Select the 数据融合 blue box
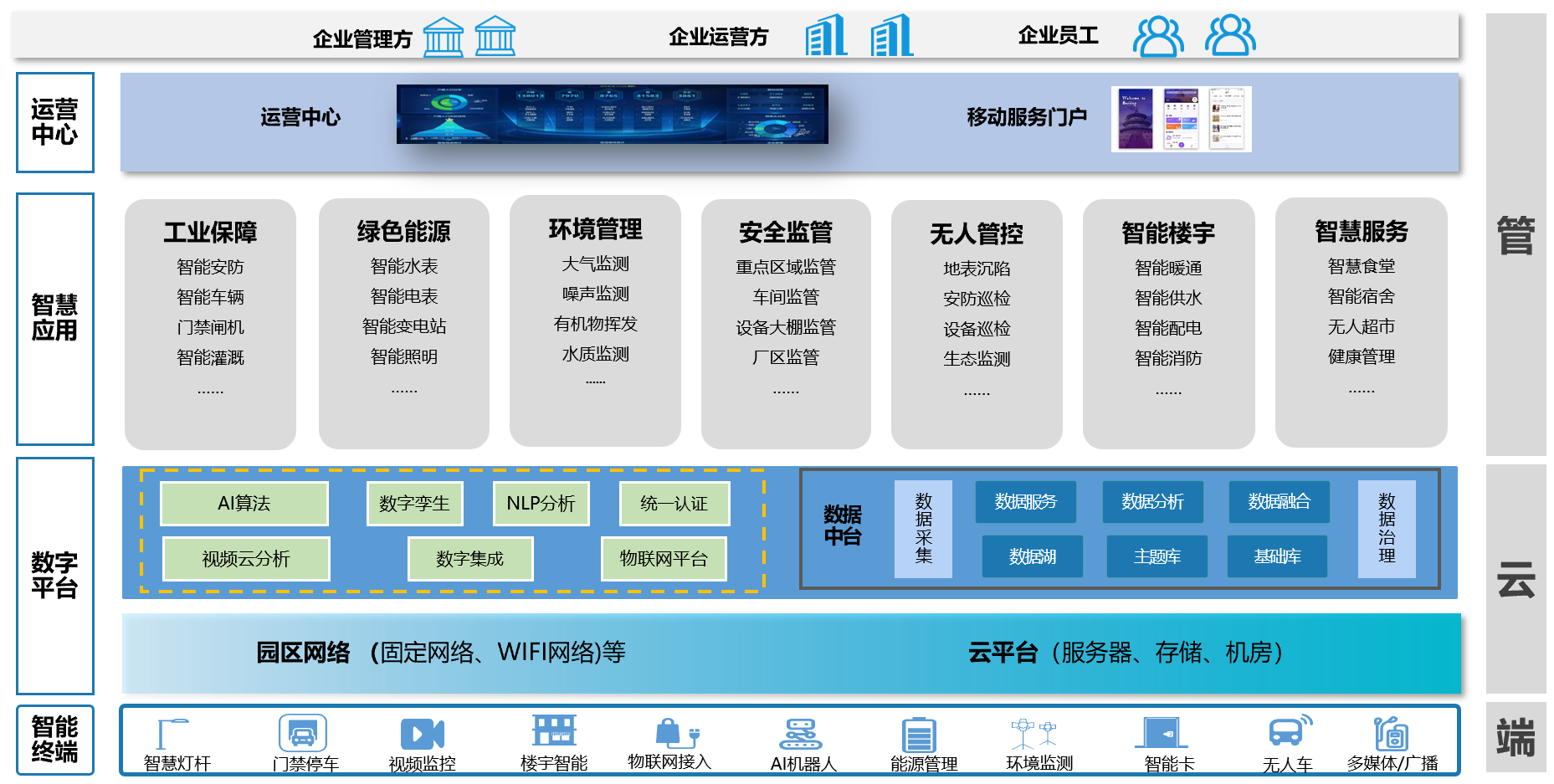1554x784 pixels. (1280, 502)
